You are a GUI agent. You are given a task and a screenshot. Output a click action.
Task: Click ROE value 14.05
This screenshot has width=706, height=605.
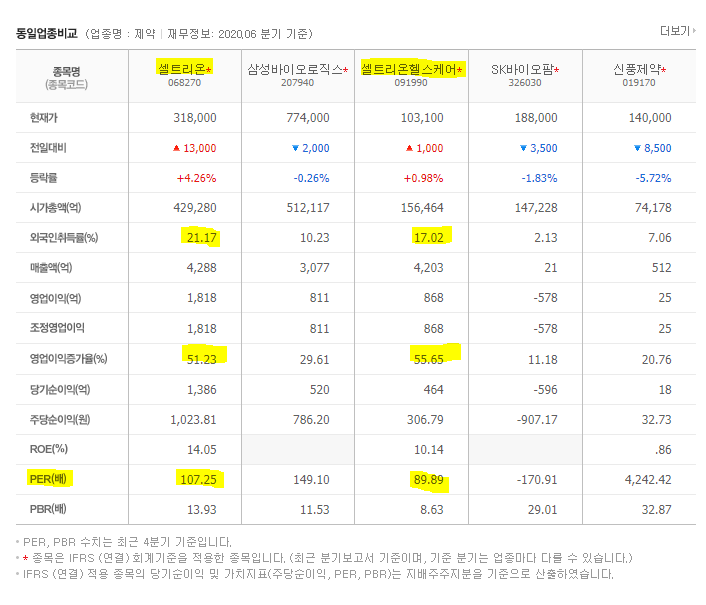202,450
